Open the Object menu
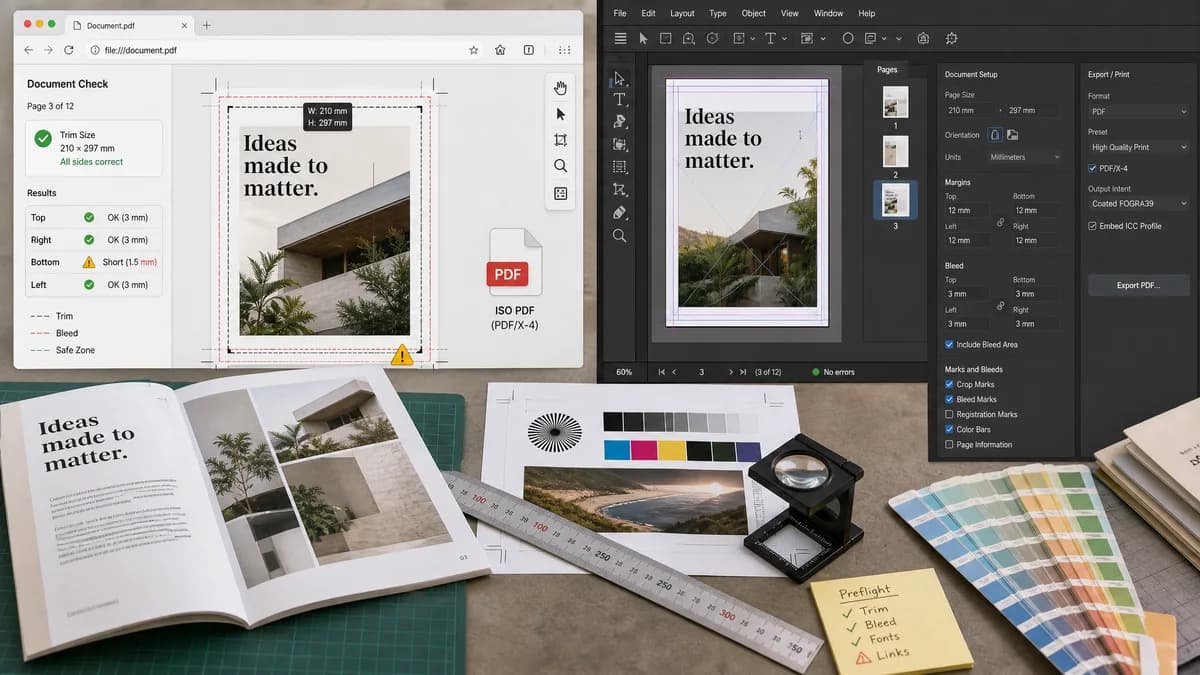The image size is (1200, 675). pos(753,13)
